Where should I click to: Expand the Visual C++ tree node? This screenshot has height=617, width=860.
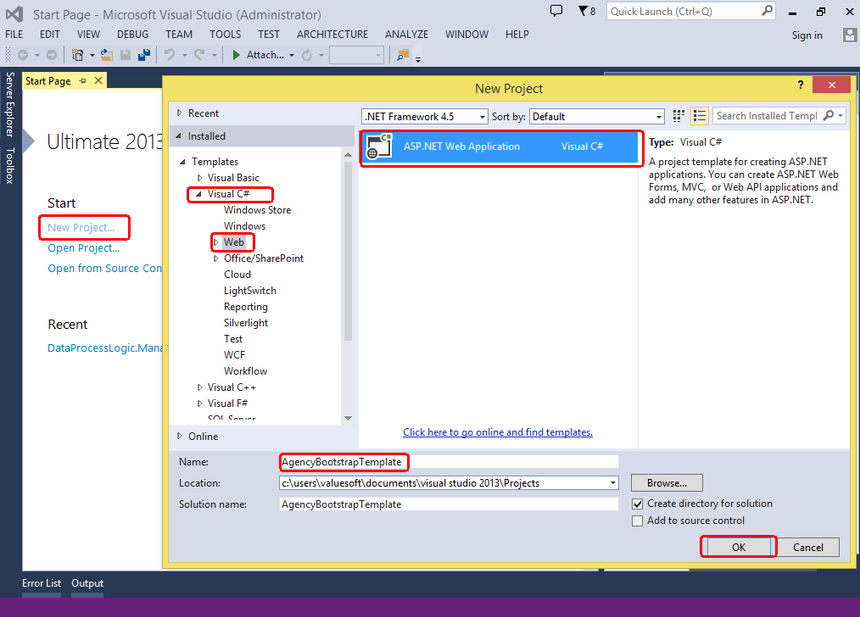[199, 387]
